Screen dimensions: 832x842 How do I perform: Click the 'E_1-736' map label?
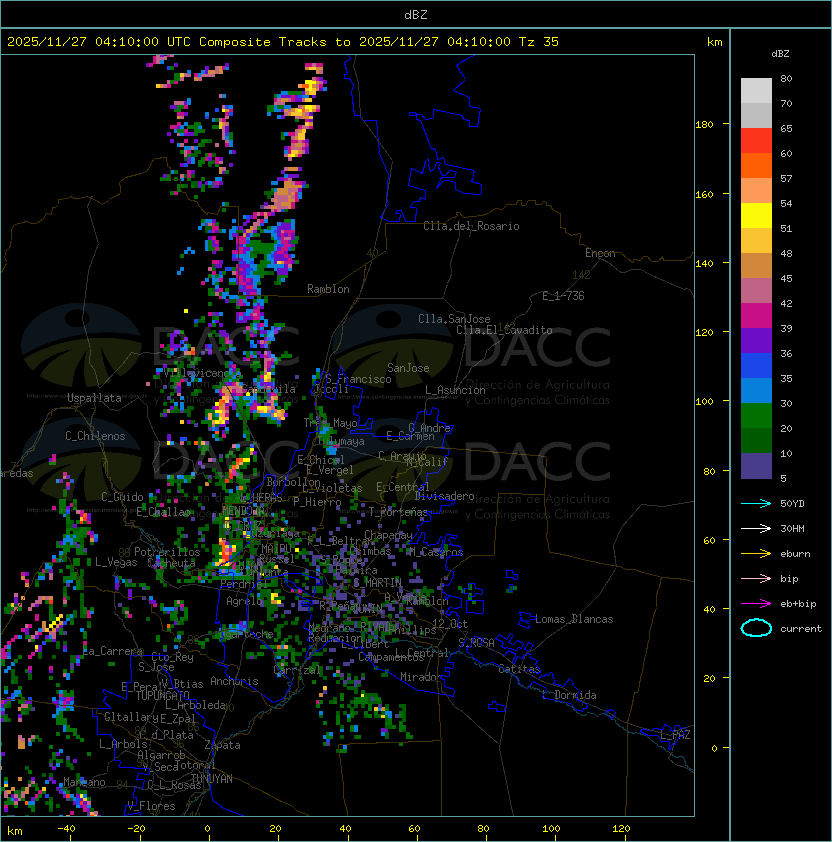tap(563, 296)
